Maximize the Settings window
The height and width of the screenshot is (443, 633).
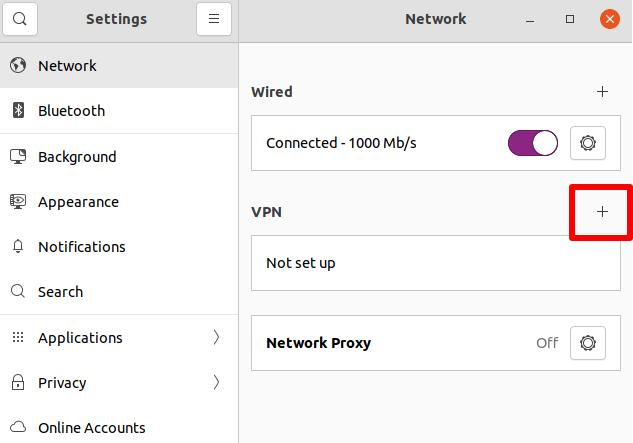click(x=570, y=19)
